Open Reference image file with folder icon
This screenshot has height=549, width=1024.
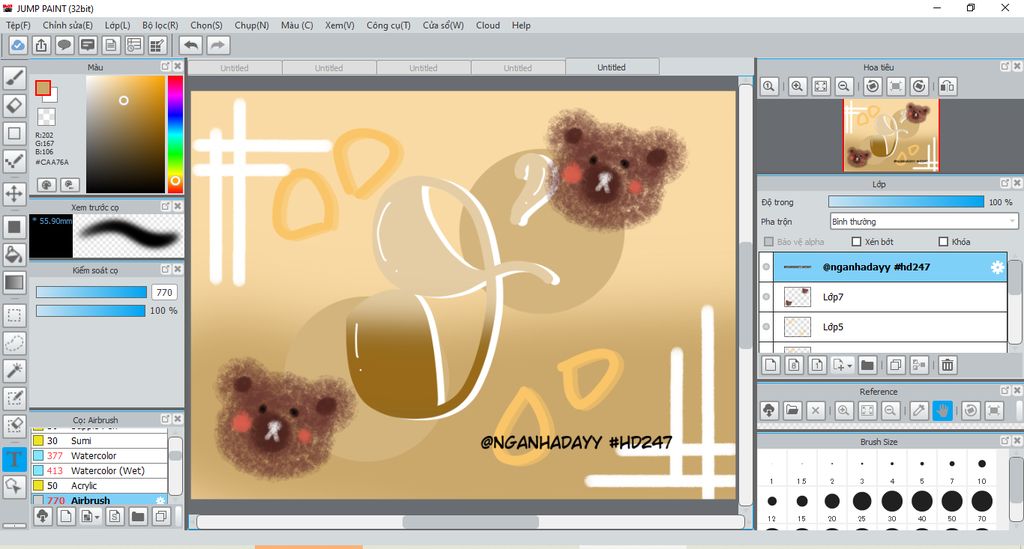(x=792, y=411)
